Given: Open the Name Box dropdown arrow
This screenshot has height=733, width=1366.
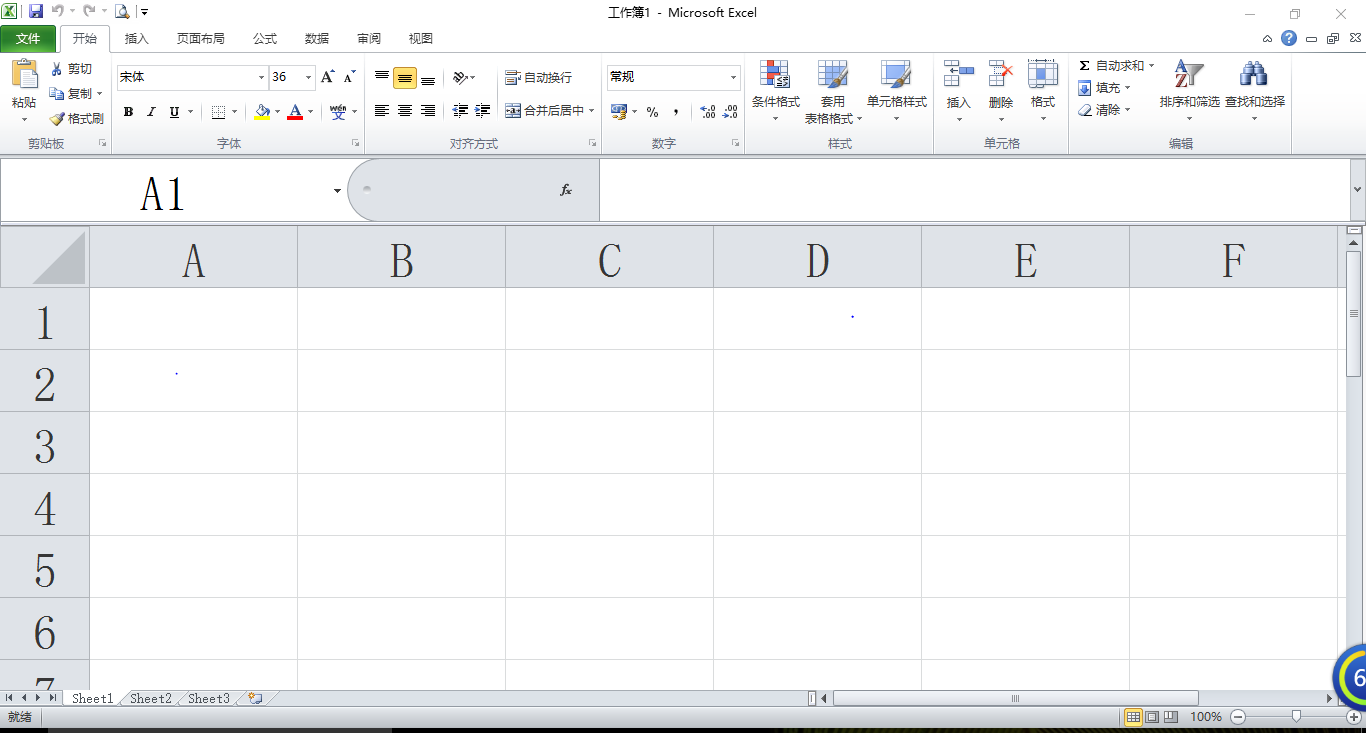Looking at the screenshot, I should (x=338, y=191).
